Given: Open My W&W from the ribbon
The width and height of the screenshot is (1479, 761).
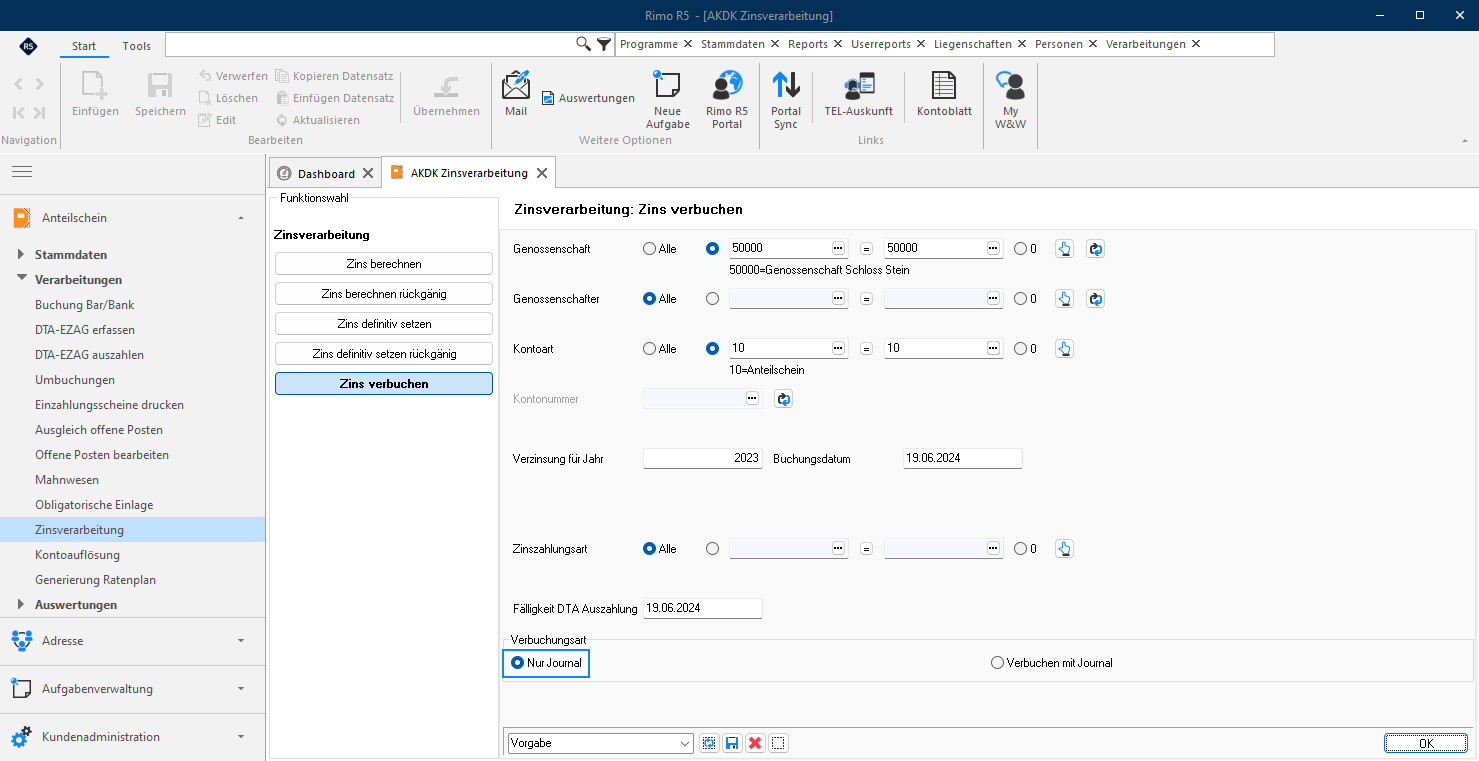Looking at the screenshot, I should point(1011,100).
